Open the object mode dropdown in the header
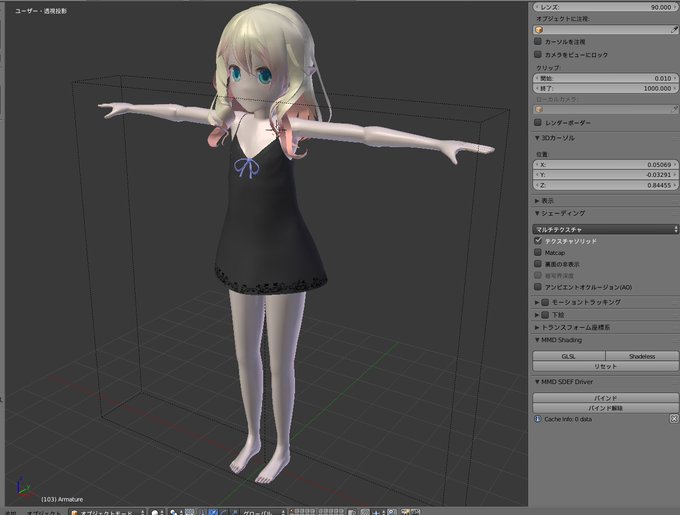Image resolution: width=680 pixels, height=515 pixels. coord(107,512)
